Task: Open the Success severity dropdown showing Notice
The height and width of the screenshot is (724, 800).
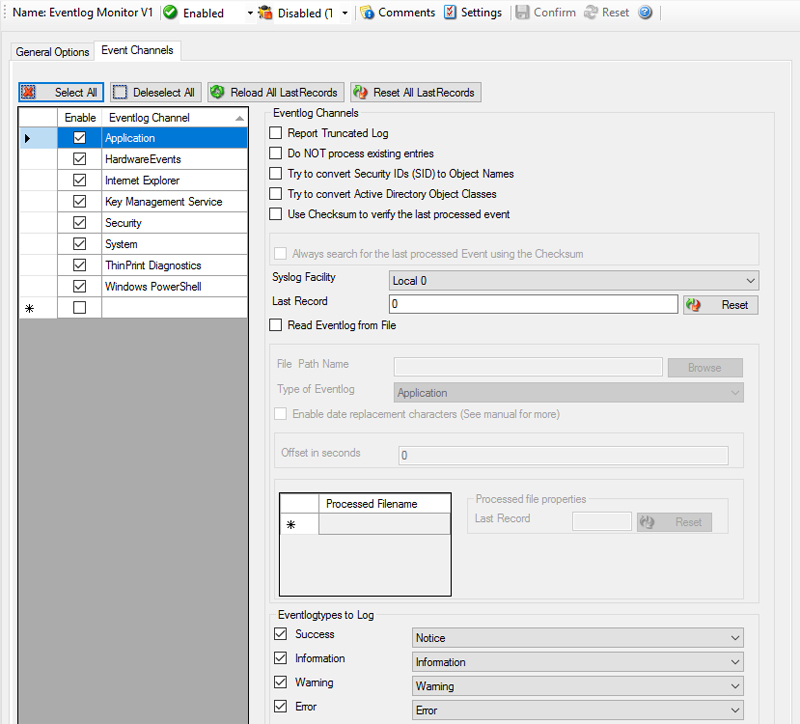Action: [577, 638]
